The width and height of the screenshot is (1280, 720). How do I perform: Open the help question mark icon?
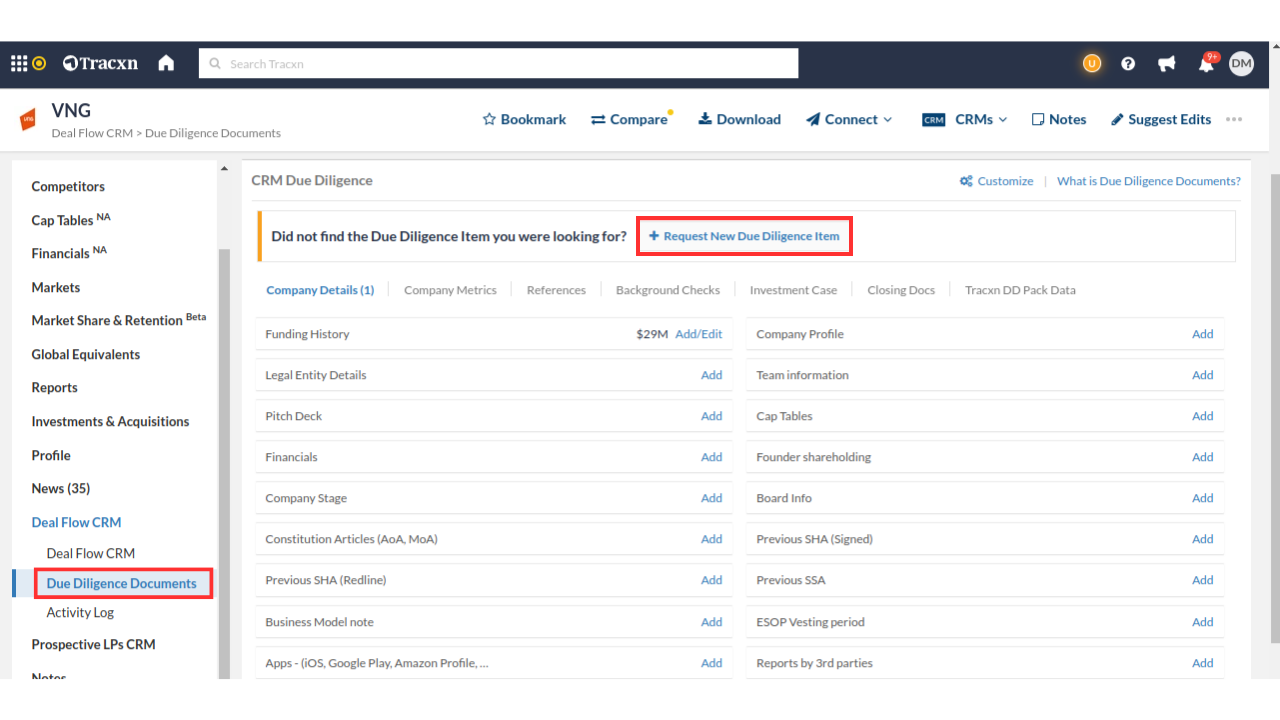[1128, 64]
